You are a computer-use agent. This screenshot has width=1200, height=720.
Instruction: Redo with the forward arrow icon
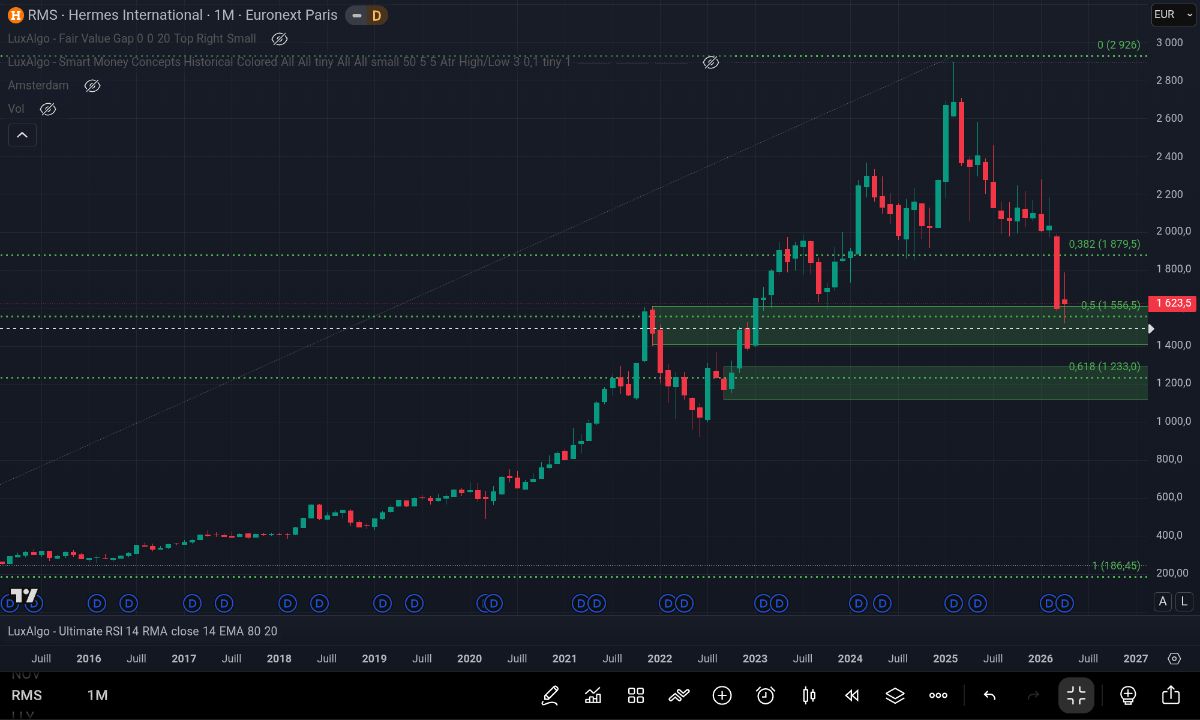pyautogui.click(x=1033, y=695)
